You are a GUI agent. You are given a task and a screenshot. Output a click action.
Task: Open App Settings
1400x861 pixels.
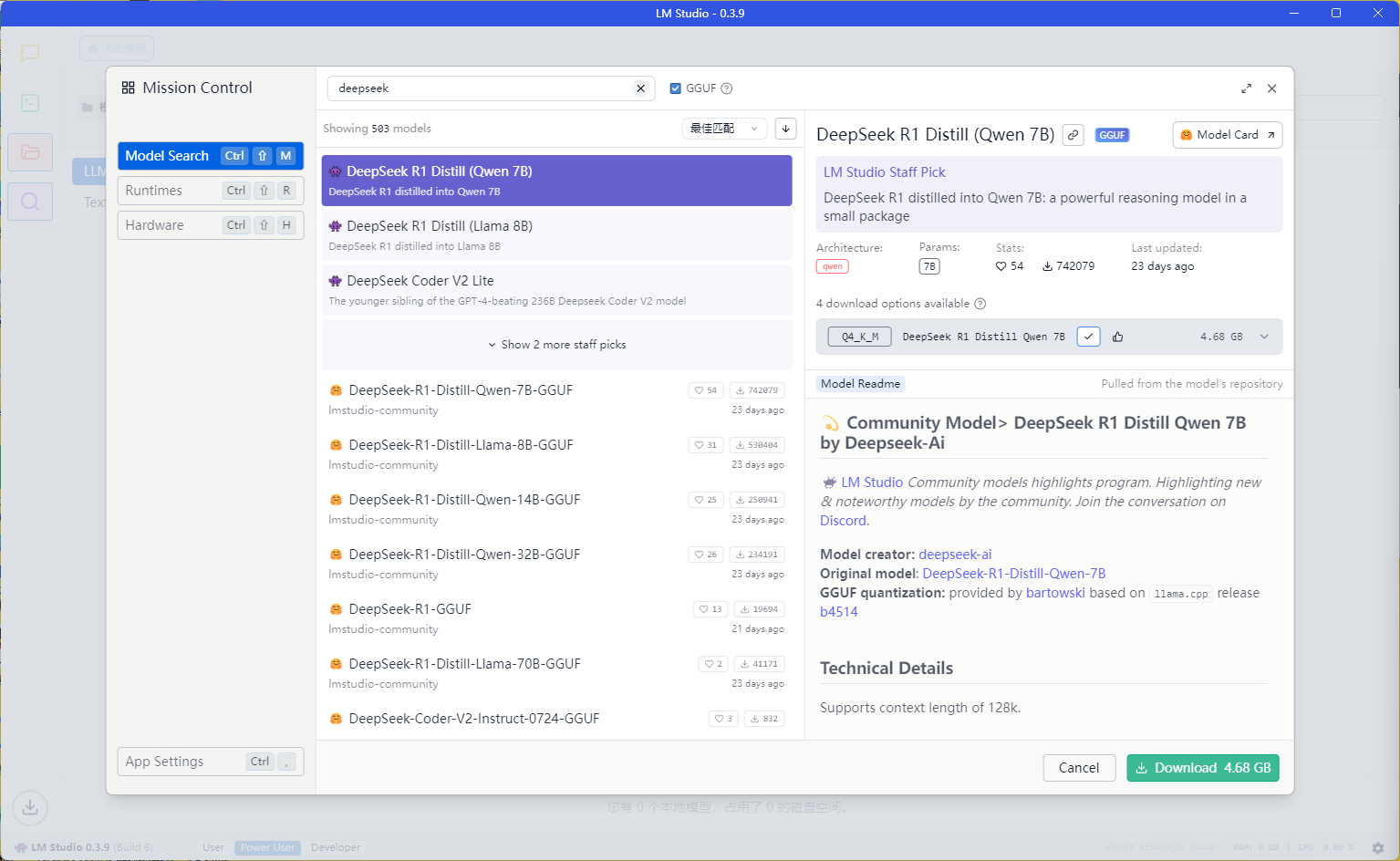[x=211, y=762]
